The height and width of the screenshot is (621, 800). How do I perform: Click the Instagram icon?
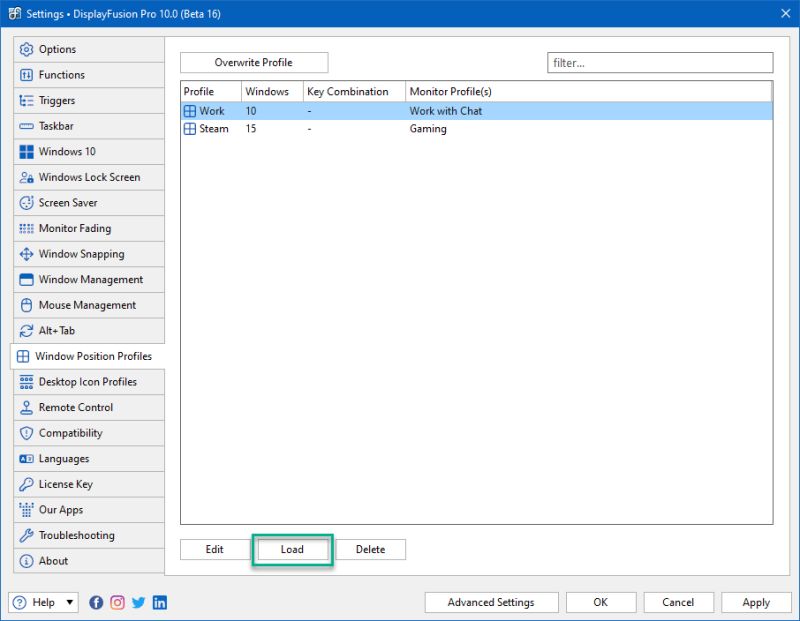[x=115, y=603]
